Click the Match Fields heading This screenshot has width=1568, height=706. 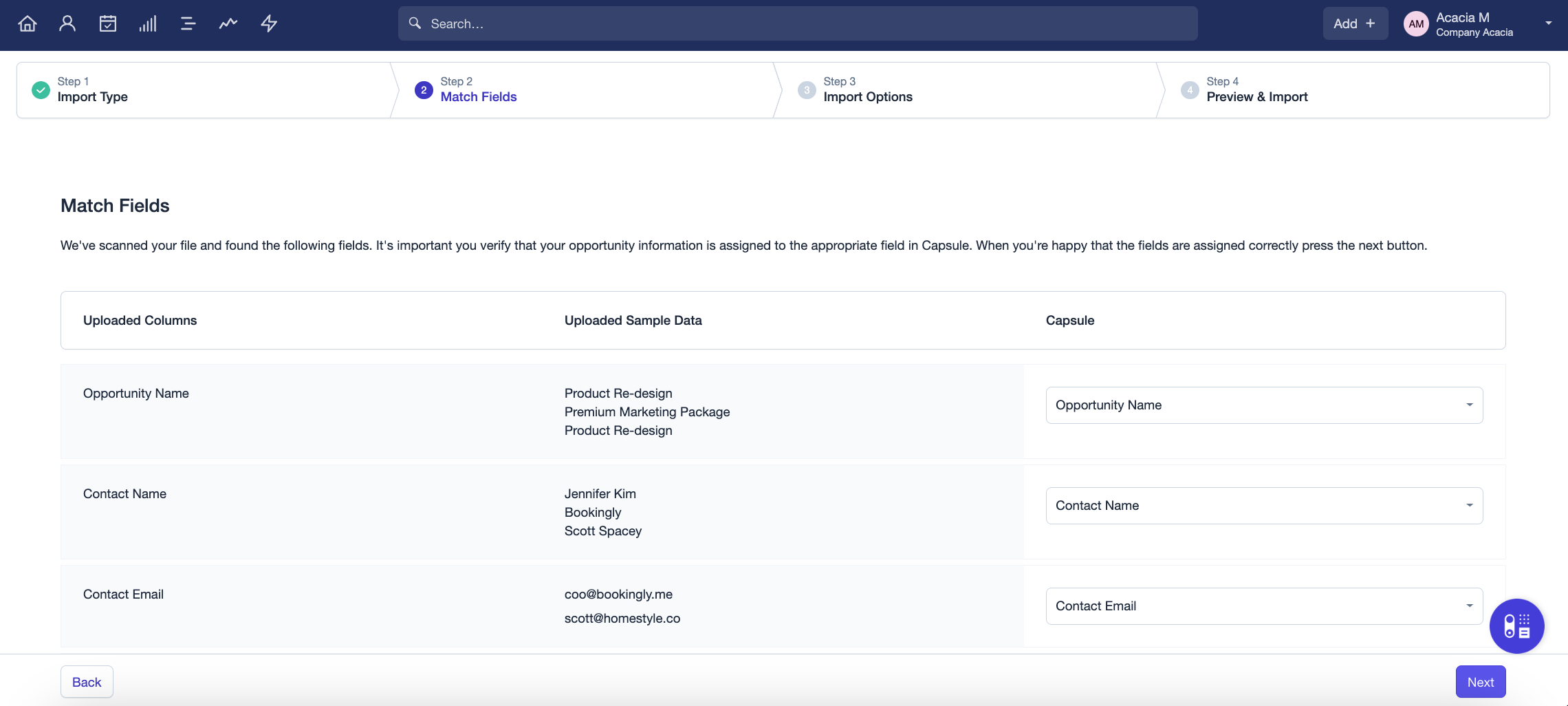115,206
